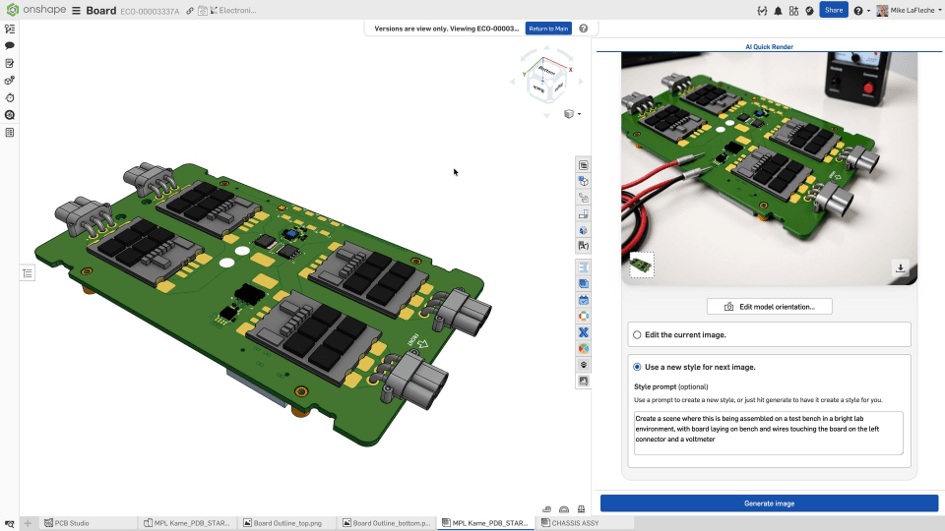This screenshot has height=531, width=945.
Task: Click the Generate image button
Action: coord(769,503)
